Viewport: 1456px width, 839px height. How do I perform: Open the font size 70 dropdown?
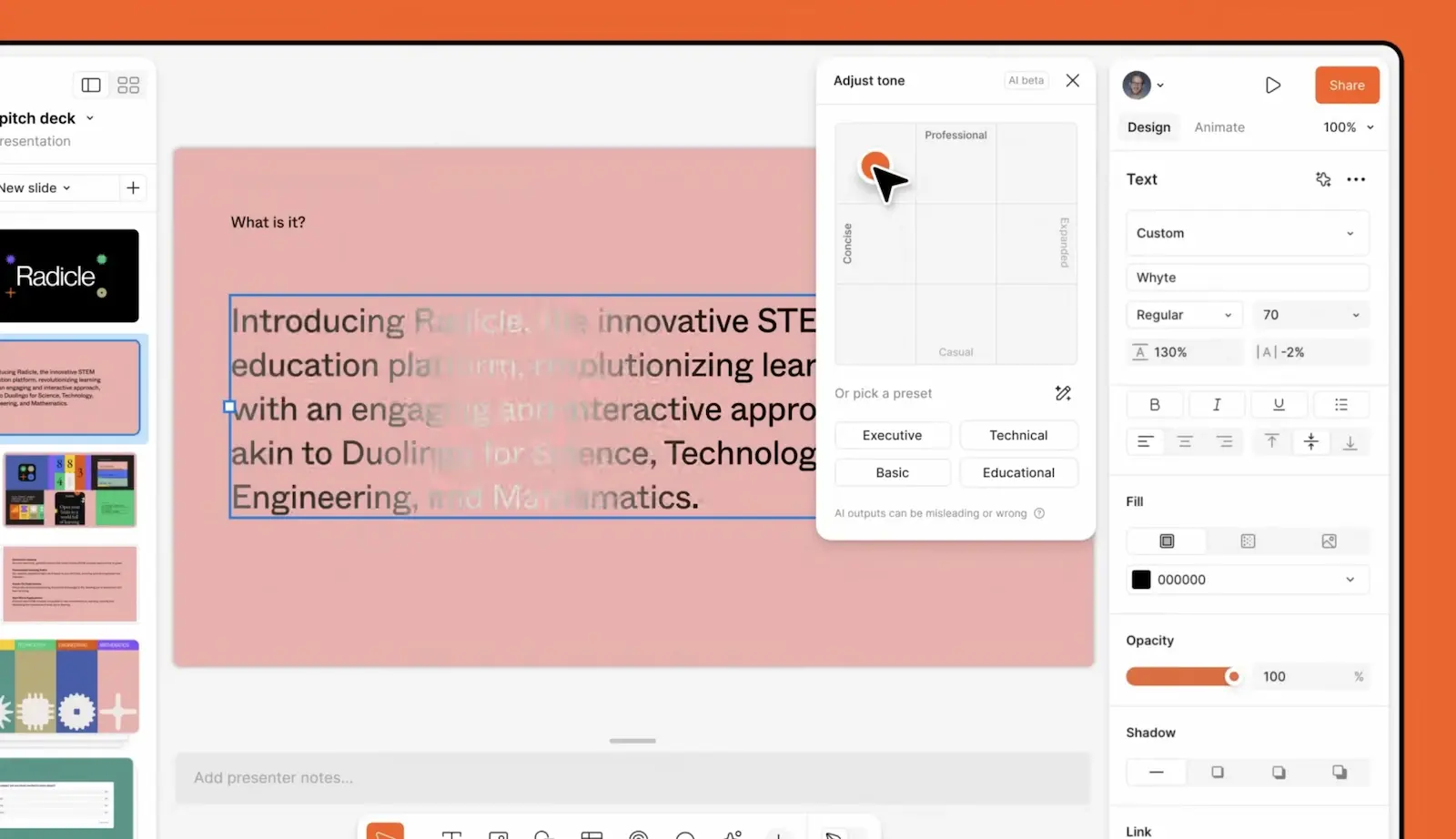click(1310, 315)
